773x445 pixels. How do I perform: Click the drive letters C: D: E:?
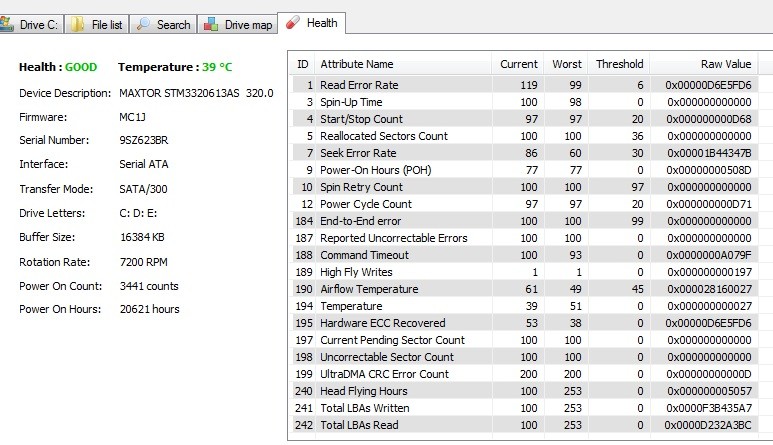pyautogui.click(x=138, y=213)
